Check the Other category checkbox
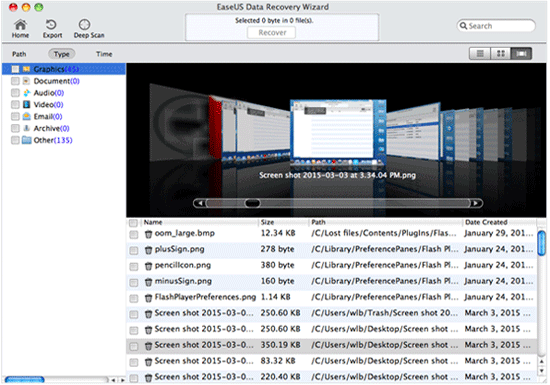 (x=15, y=140)
